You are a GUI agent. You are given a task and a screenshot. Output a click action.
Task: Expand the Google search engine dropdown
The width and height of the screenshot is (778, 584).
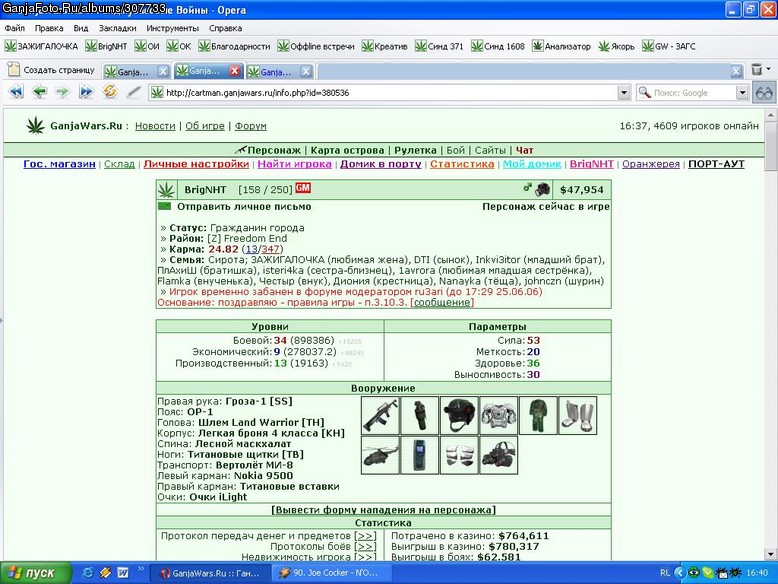pyautogui.click(x=742, y=92)
